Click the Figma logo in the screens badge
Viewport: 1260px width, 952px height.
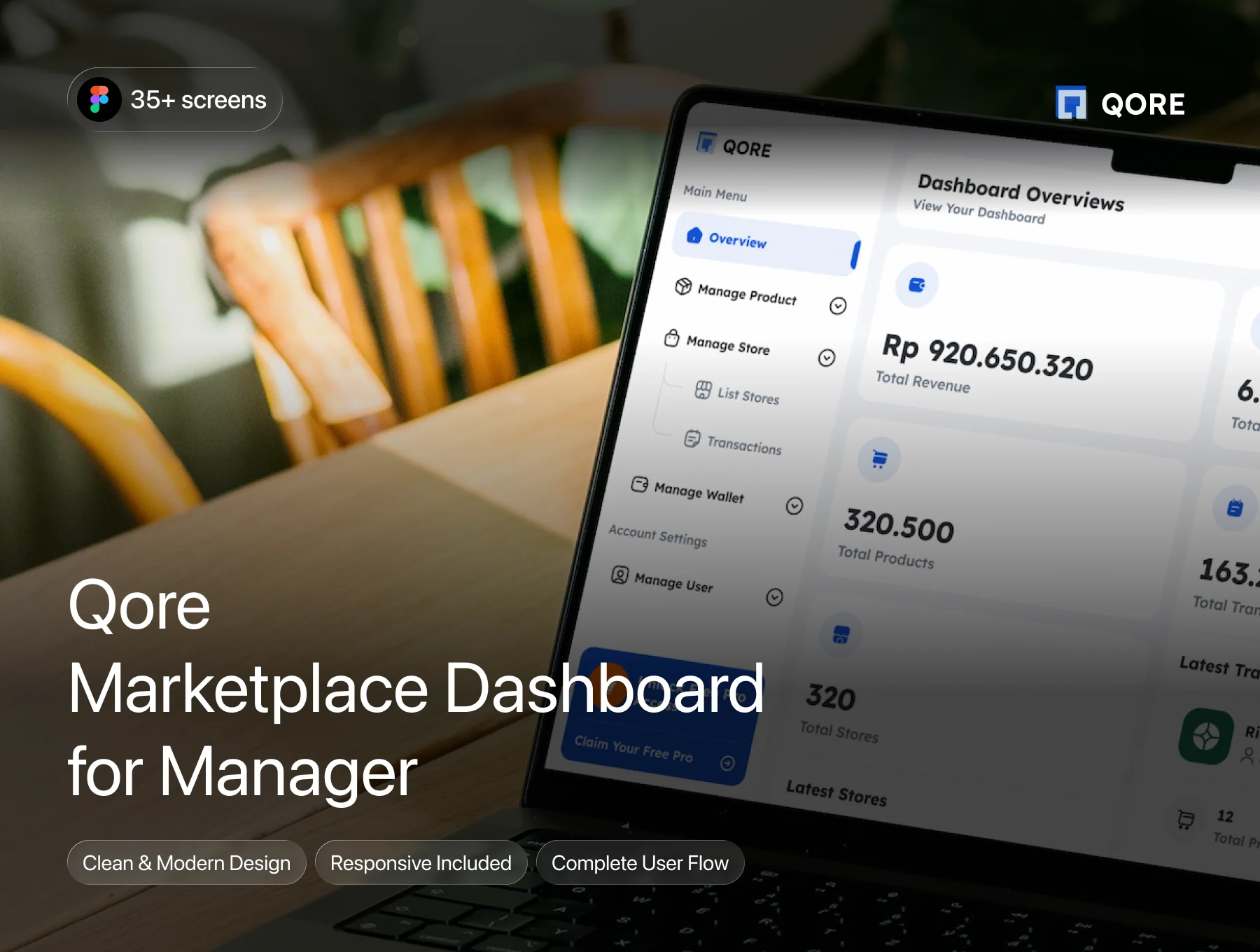tap(99, 99)
